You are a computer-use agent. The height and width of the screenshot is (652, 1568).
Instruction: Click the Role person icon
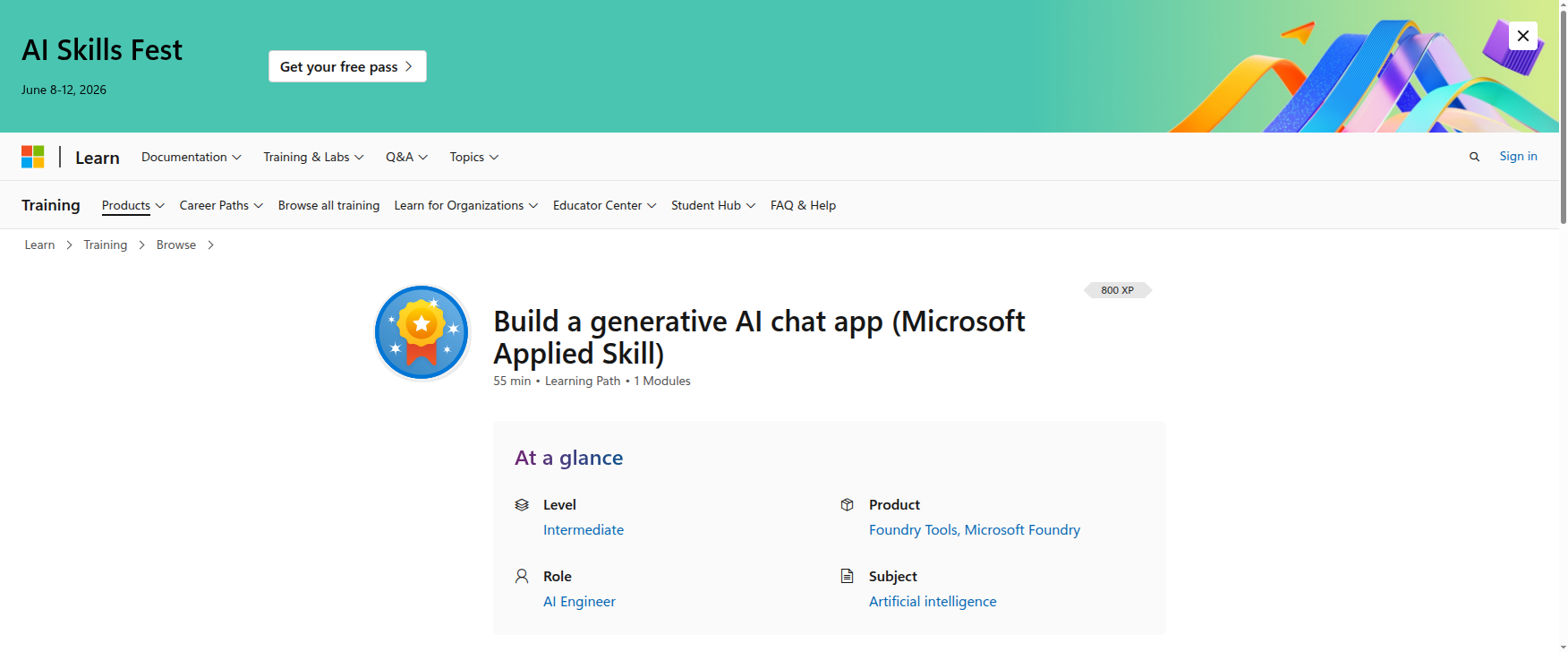click(522, 576)
